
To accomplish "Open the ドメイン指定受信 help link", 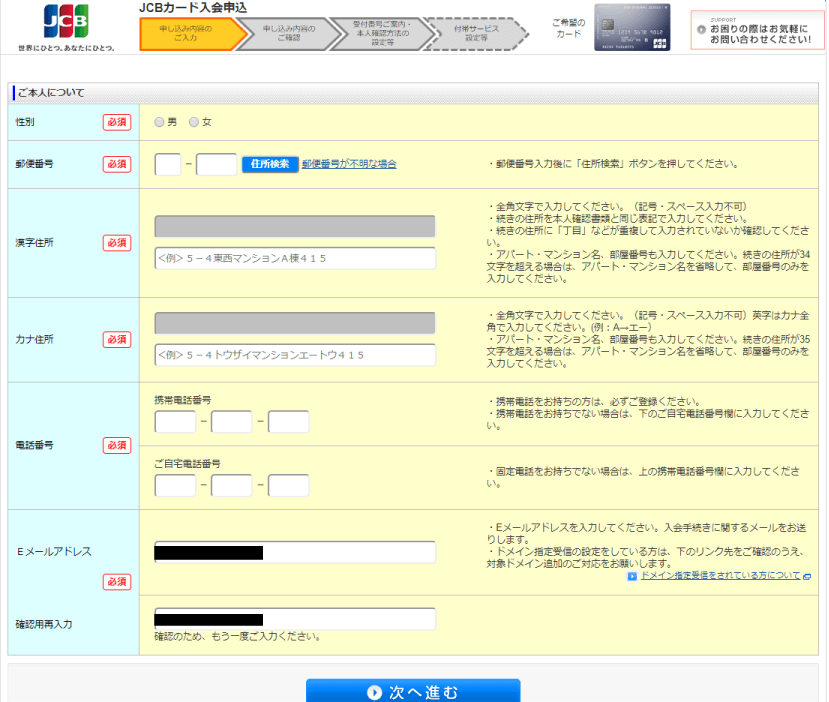I will point(720,576).
